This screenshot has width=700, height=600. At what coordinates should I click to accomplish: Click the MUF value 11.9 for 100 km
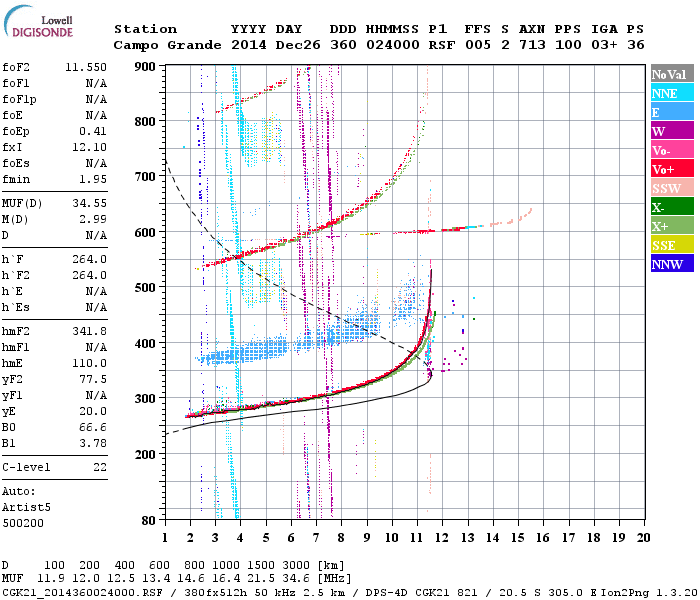point(50,579)
